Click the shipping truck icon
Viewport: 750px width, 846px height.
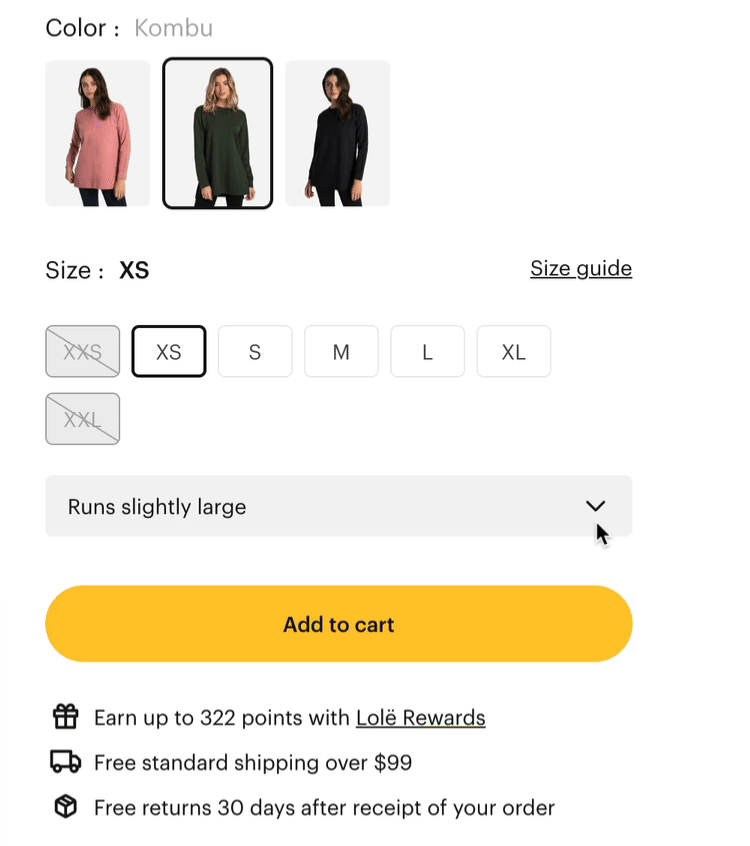pyautogui.click(x=66, y=762)
